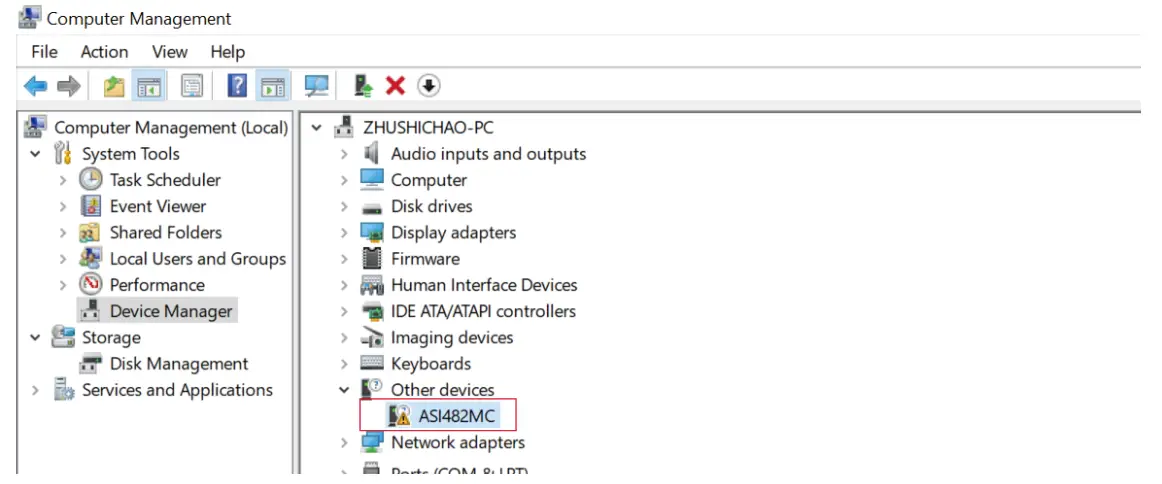Click the Audio inputs and outputs speaker icon
The height and width of the screenshot is (484, 1162).
(x=371, y=153)
